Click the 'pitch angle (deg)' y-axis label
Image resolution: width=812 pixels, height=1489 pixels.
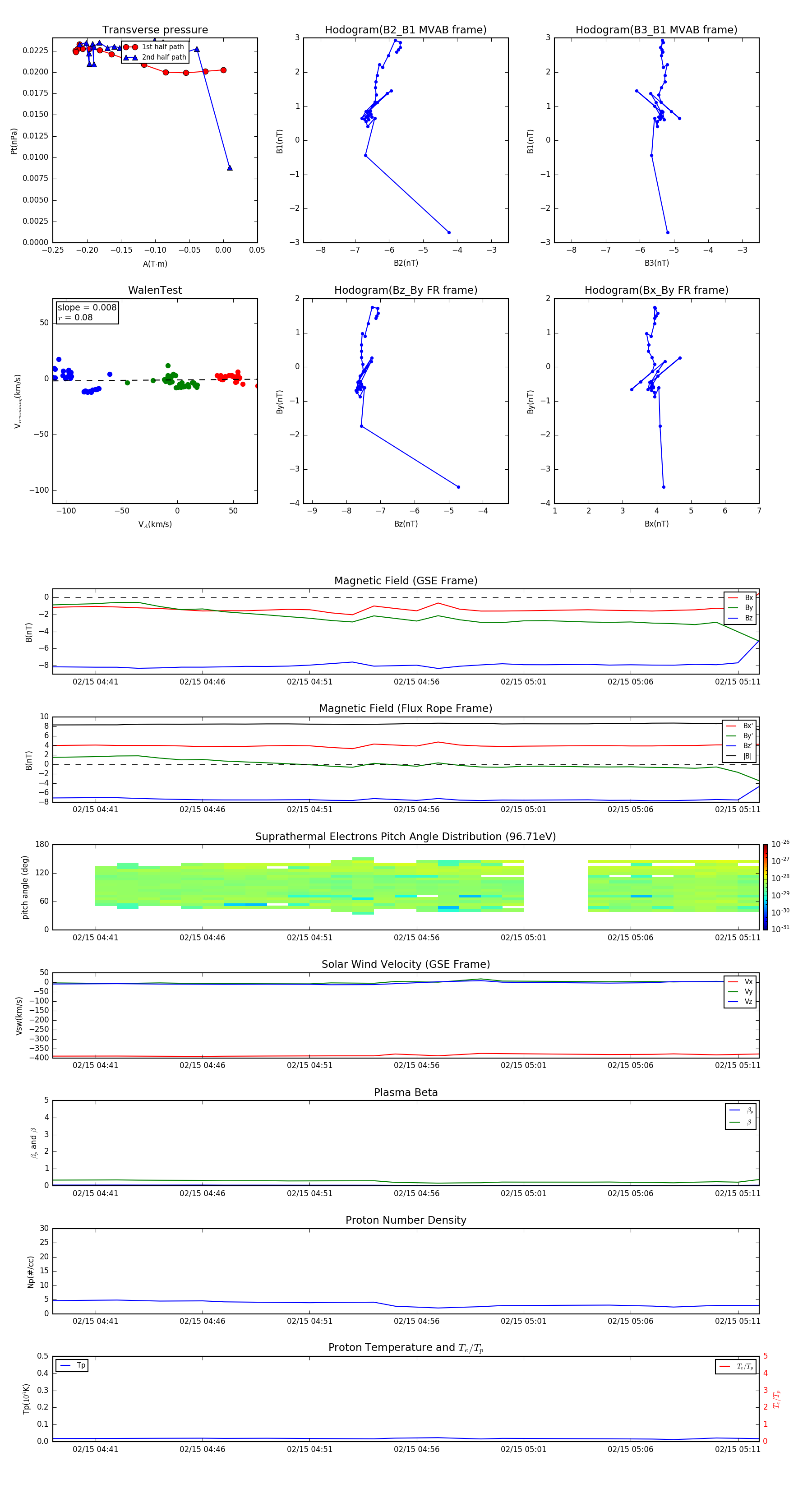pyautogui.click(x=25, y=887)
